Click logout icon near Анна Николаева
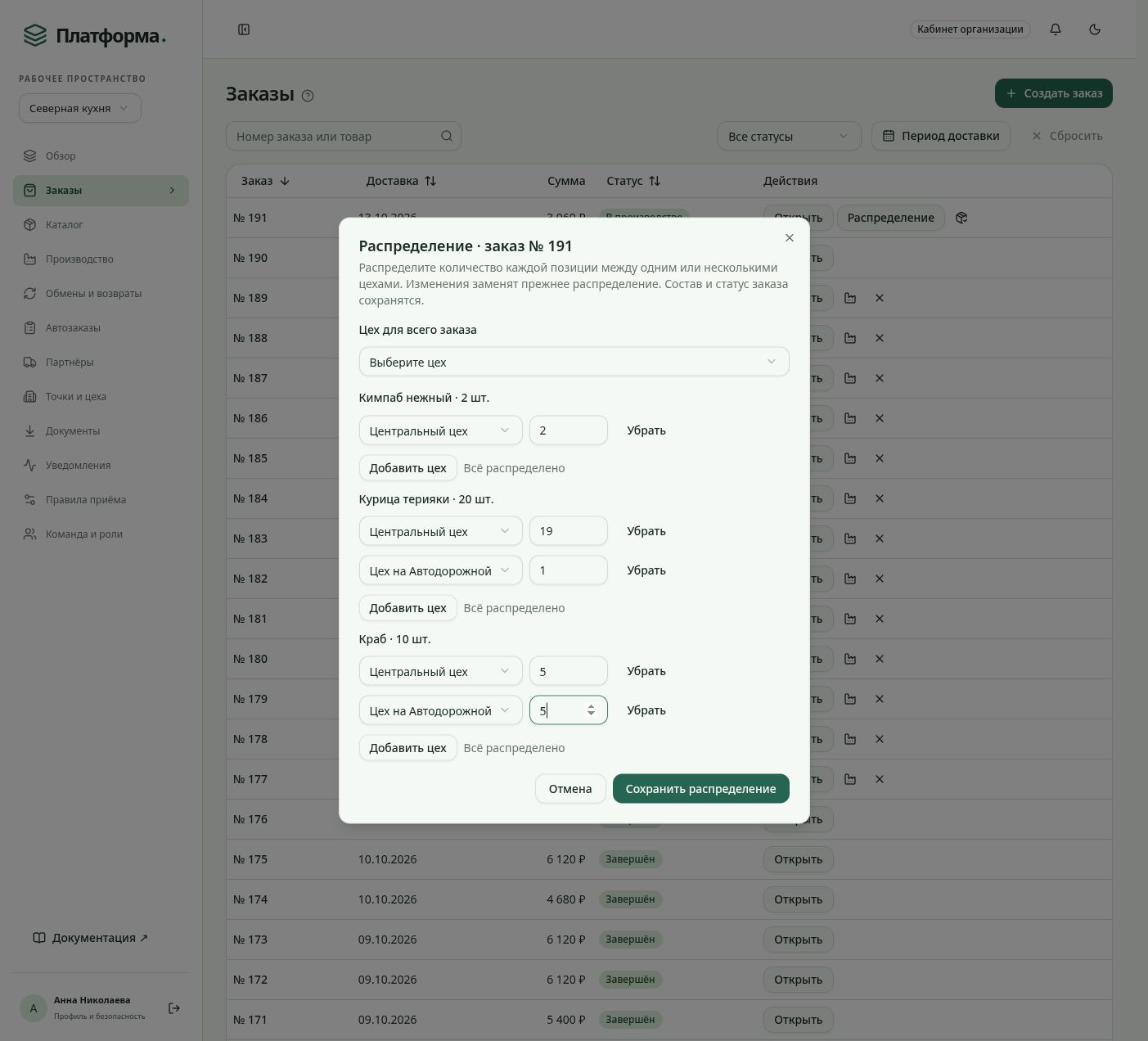Viewport: 1148px width, 1041px height. pyautogui.click(x=174, y=1008)
